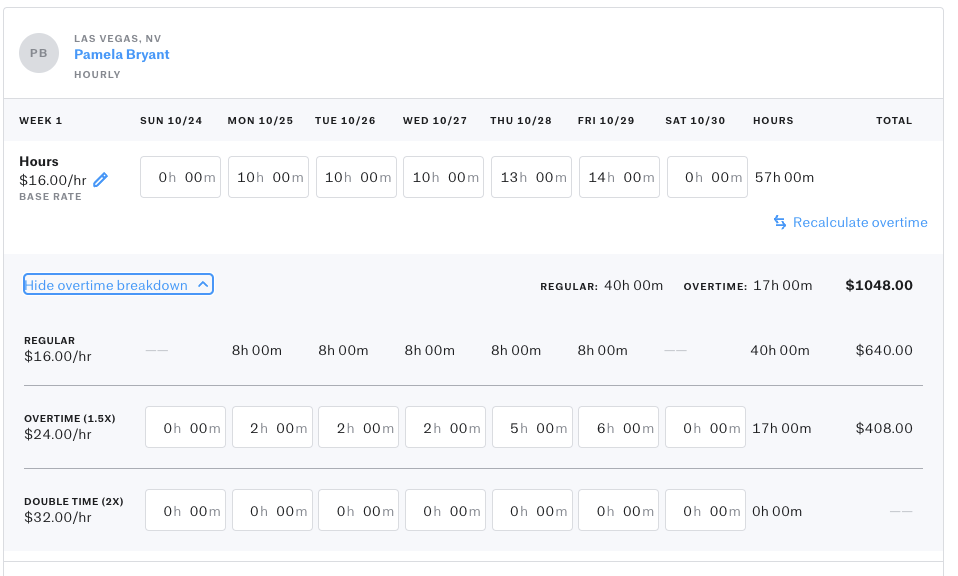The width and height of the screenshot is (958, 576).
Task: Click the recalculate overtime arrows icon
Action: tap(780, 222)
